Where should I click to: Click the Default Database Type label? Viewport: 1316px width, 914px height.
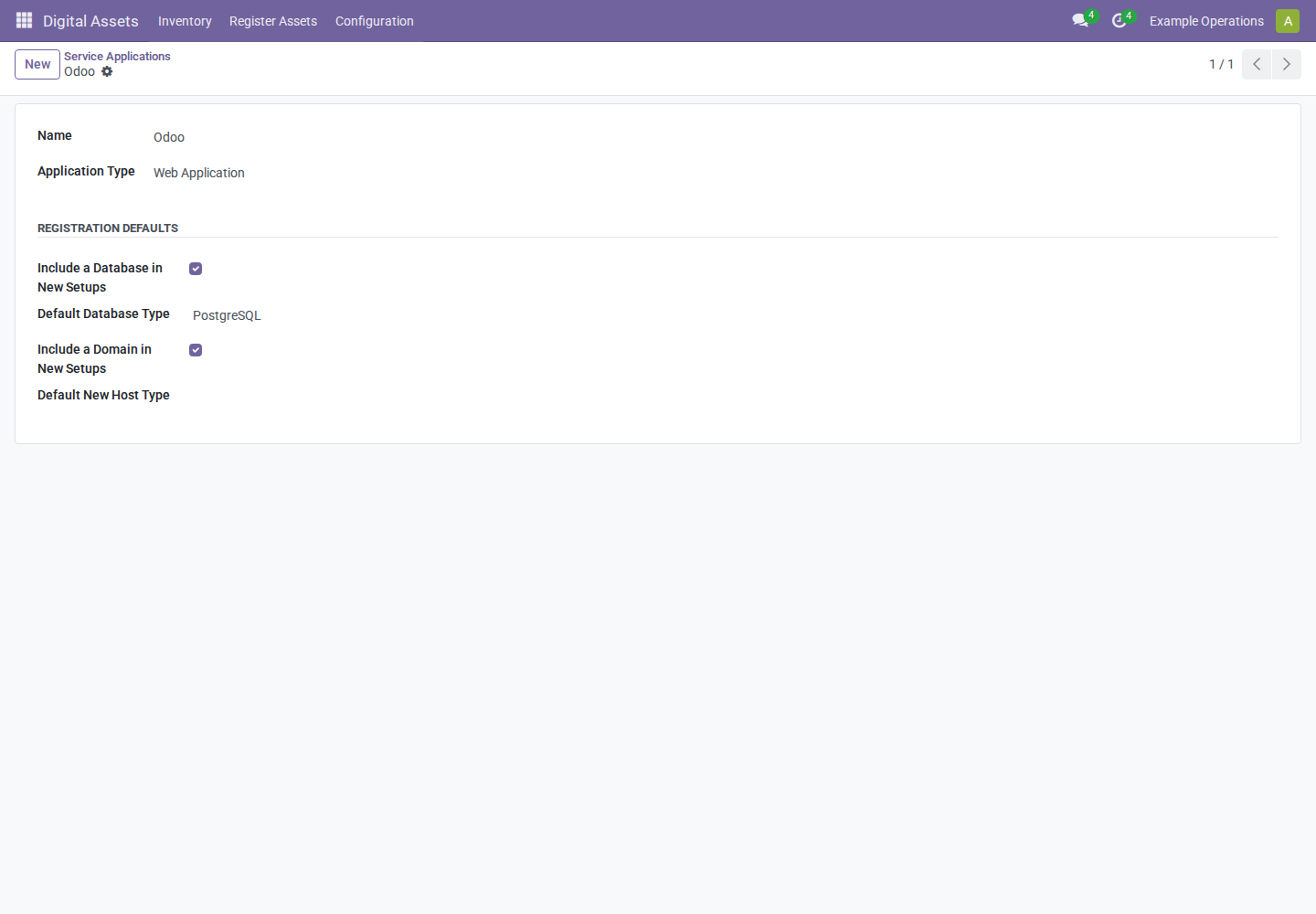tap(103, 314)
